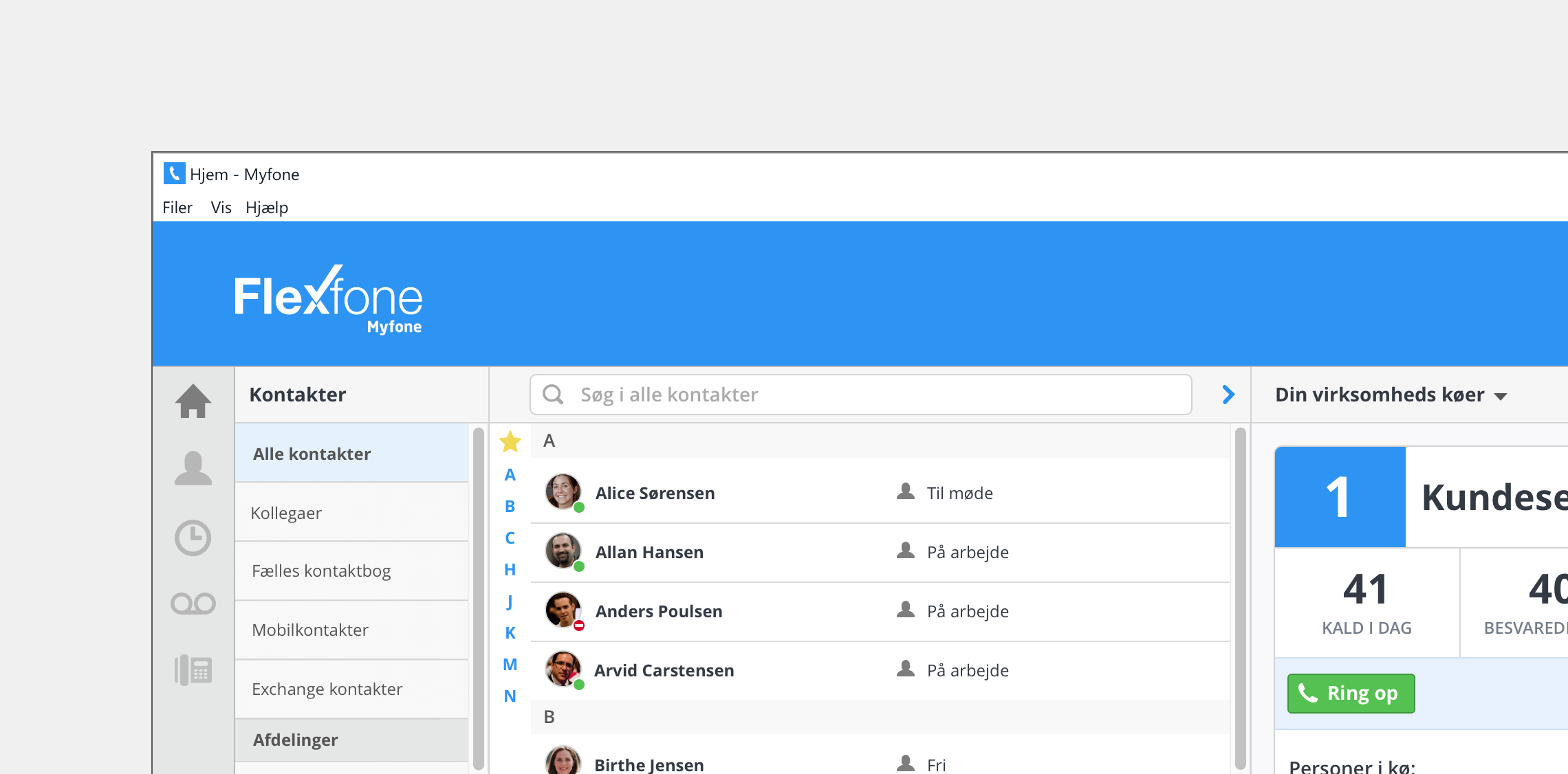Click the Myfone phone icon in the title bar

174,174
